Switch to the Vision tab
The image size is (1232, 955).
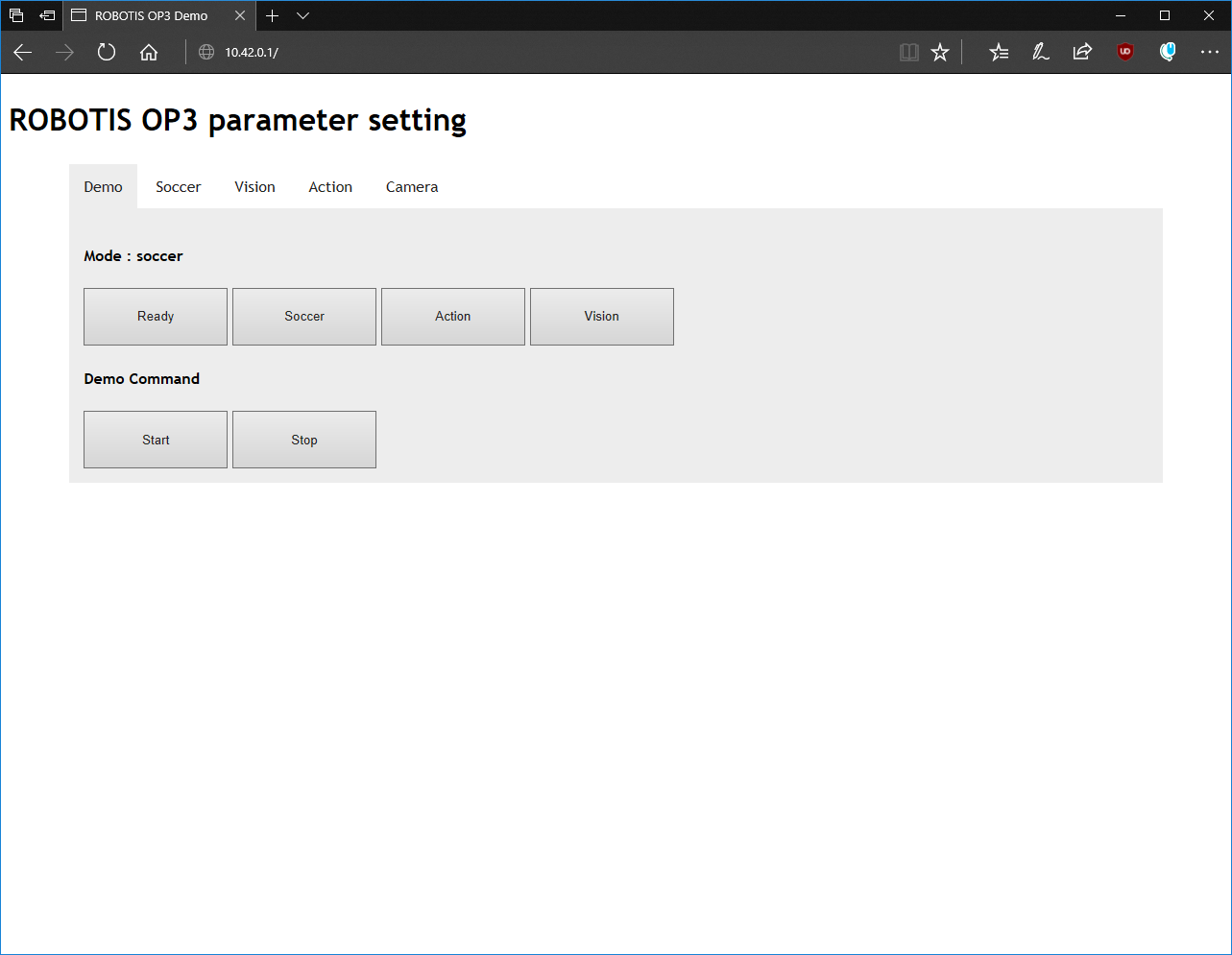point(254,187)
